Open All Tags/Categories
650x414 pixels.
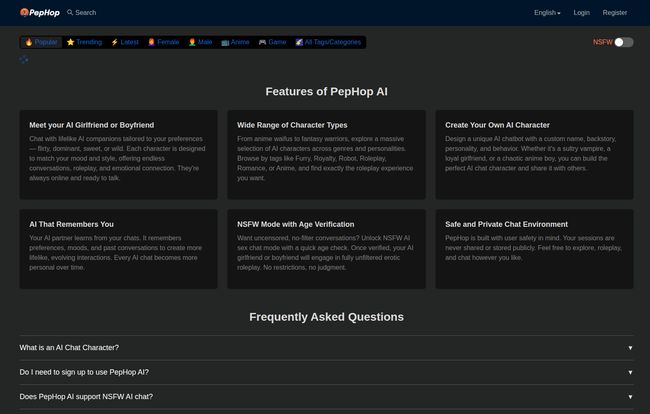tap(328, 42)
